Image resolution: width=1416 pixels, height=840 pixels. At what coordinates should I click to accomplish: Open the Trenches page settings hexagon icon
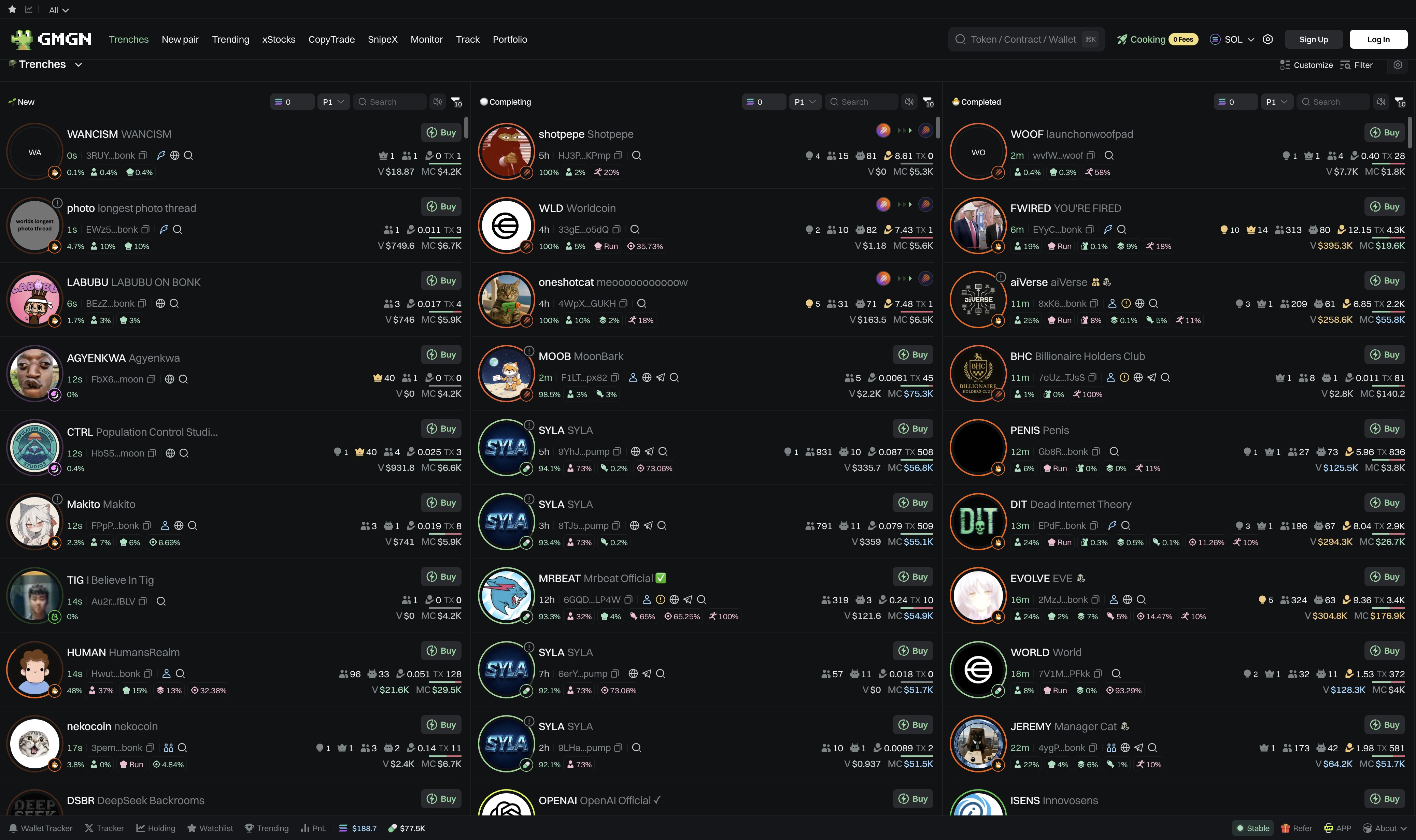tap(1398, 65)
